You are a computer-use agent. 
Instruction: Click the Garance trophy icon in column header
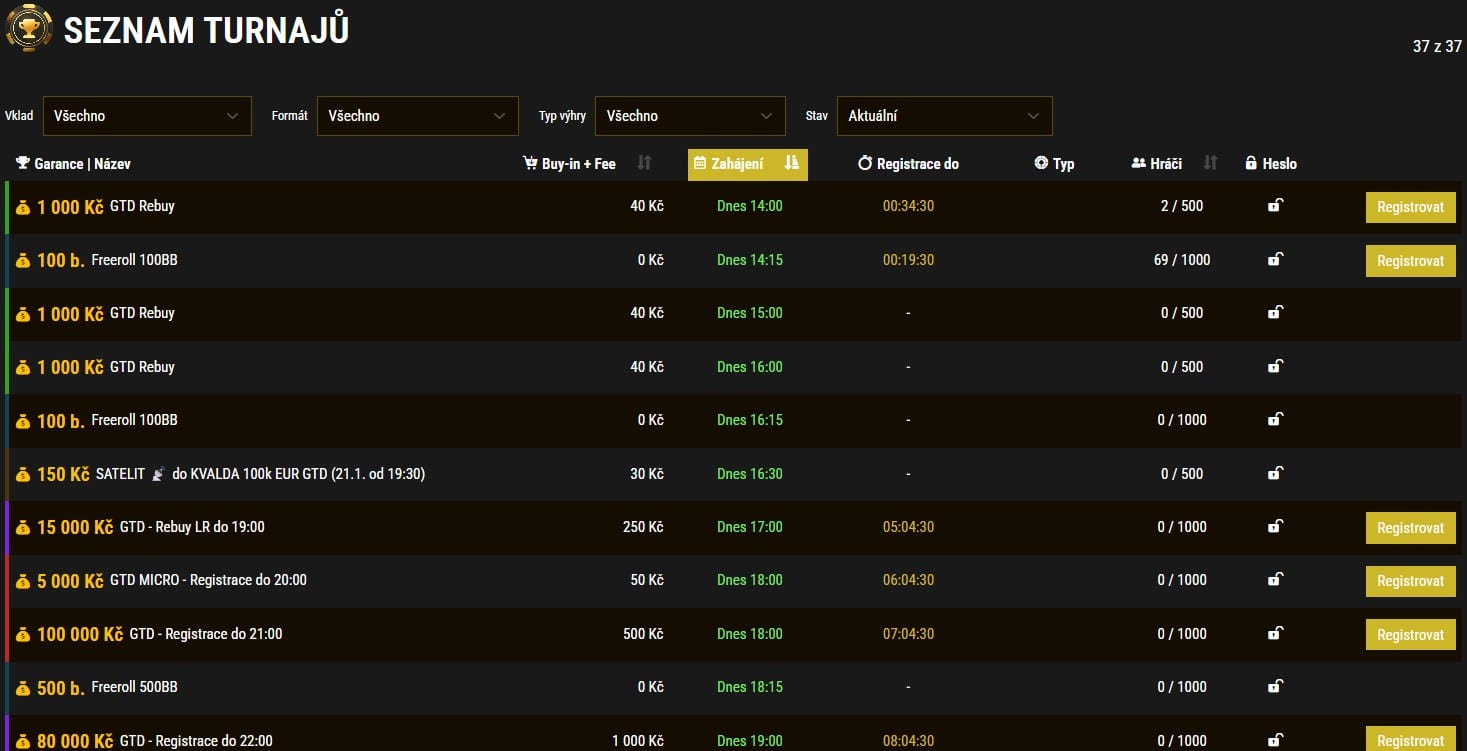click(21, 163)
